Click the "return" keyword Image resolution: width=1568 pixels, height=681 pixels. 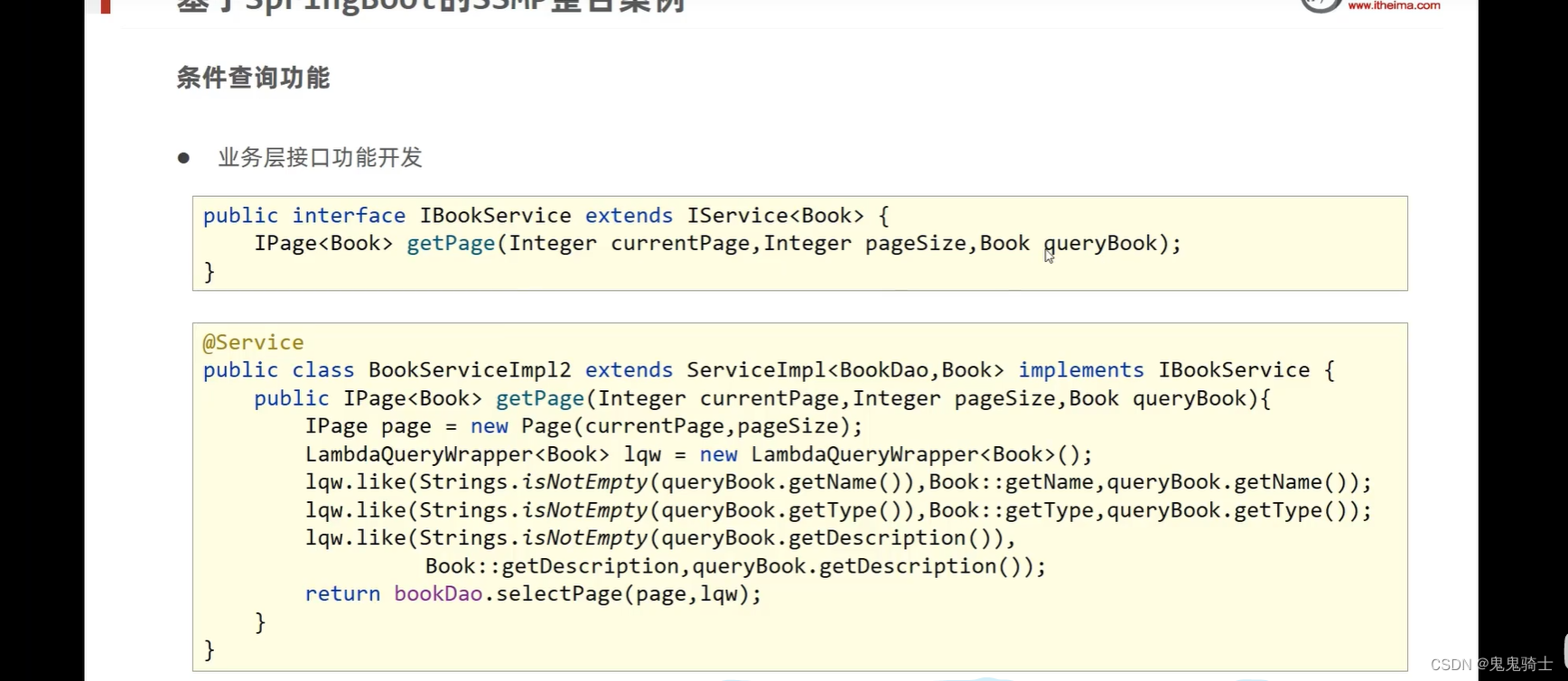342,594
